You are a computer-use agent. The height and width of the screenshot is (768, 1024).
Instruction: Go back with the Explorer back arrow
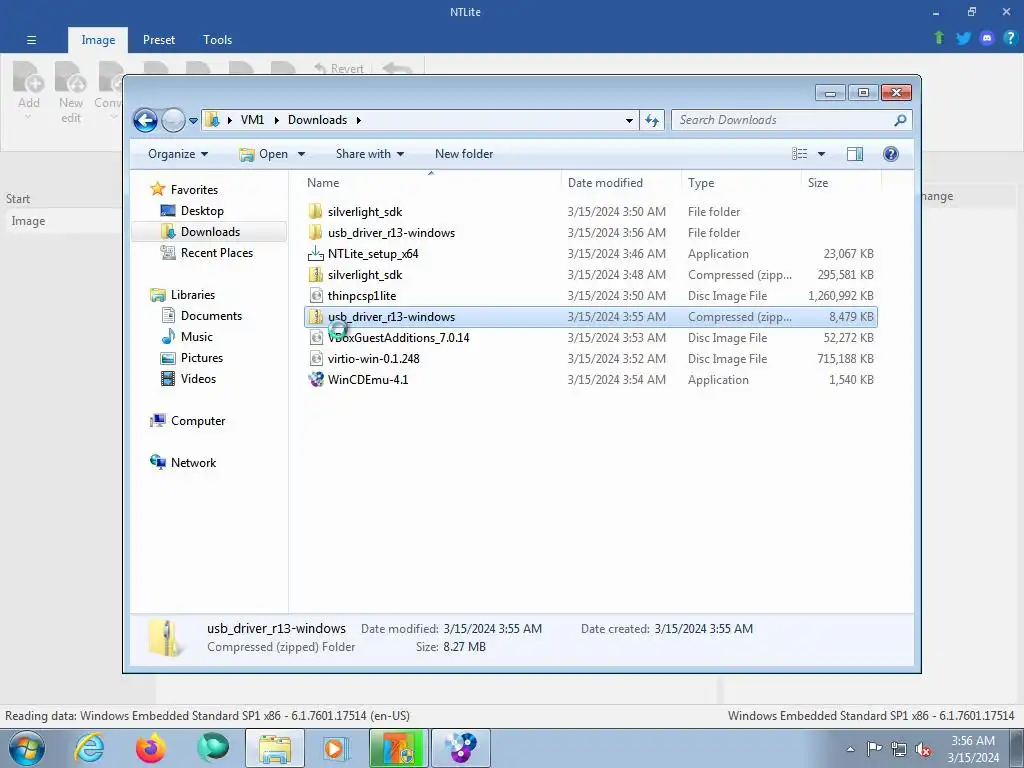(x=146, y=120)
